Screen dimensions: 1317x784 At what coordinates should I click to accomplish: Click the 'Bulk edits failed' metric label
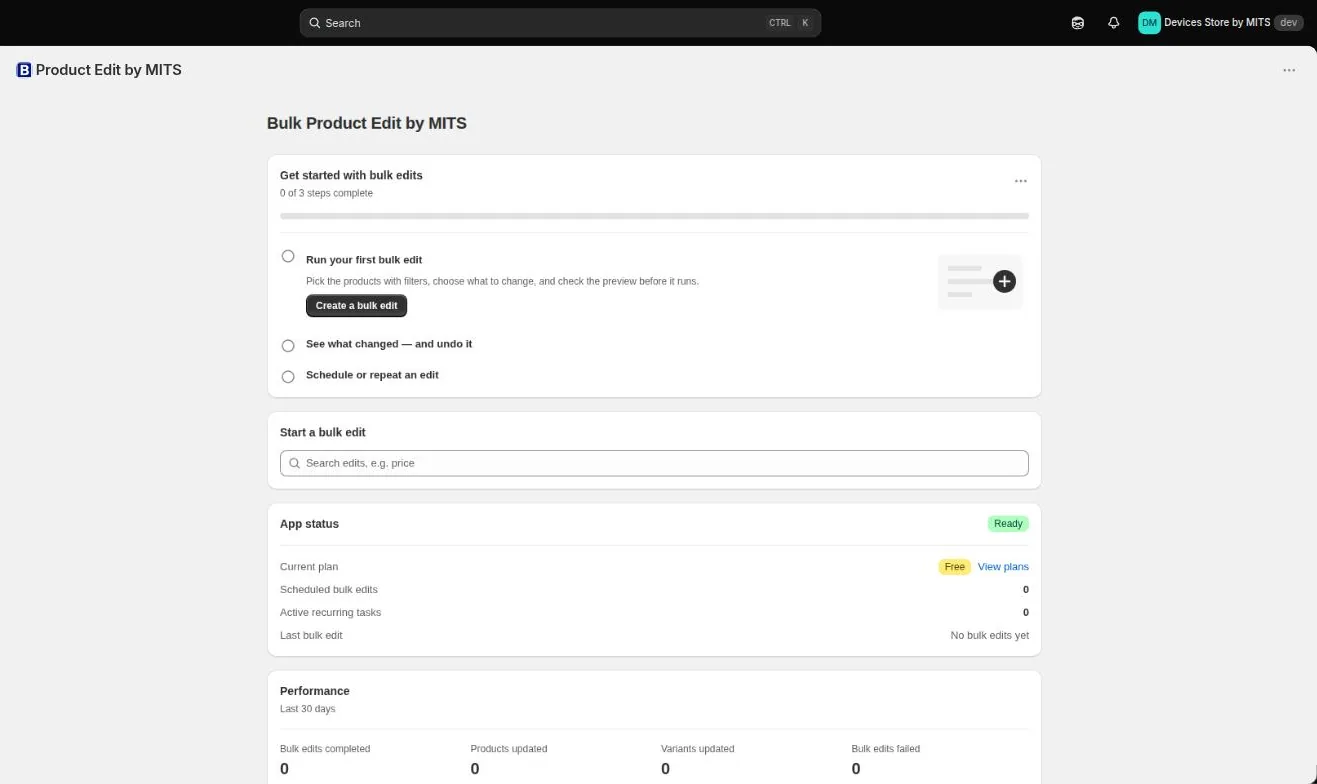[886, 749]
